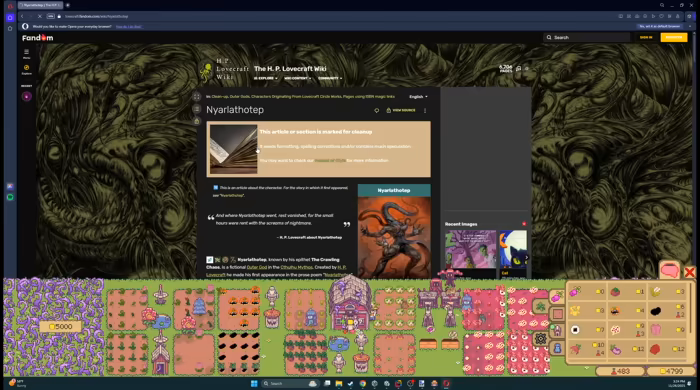Click the Sign In button
The height and width of the screenshot is (390, 700).
(646, 37)
